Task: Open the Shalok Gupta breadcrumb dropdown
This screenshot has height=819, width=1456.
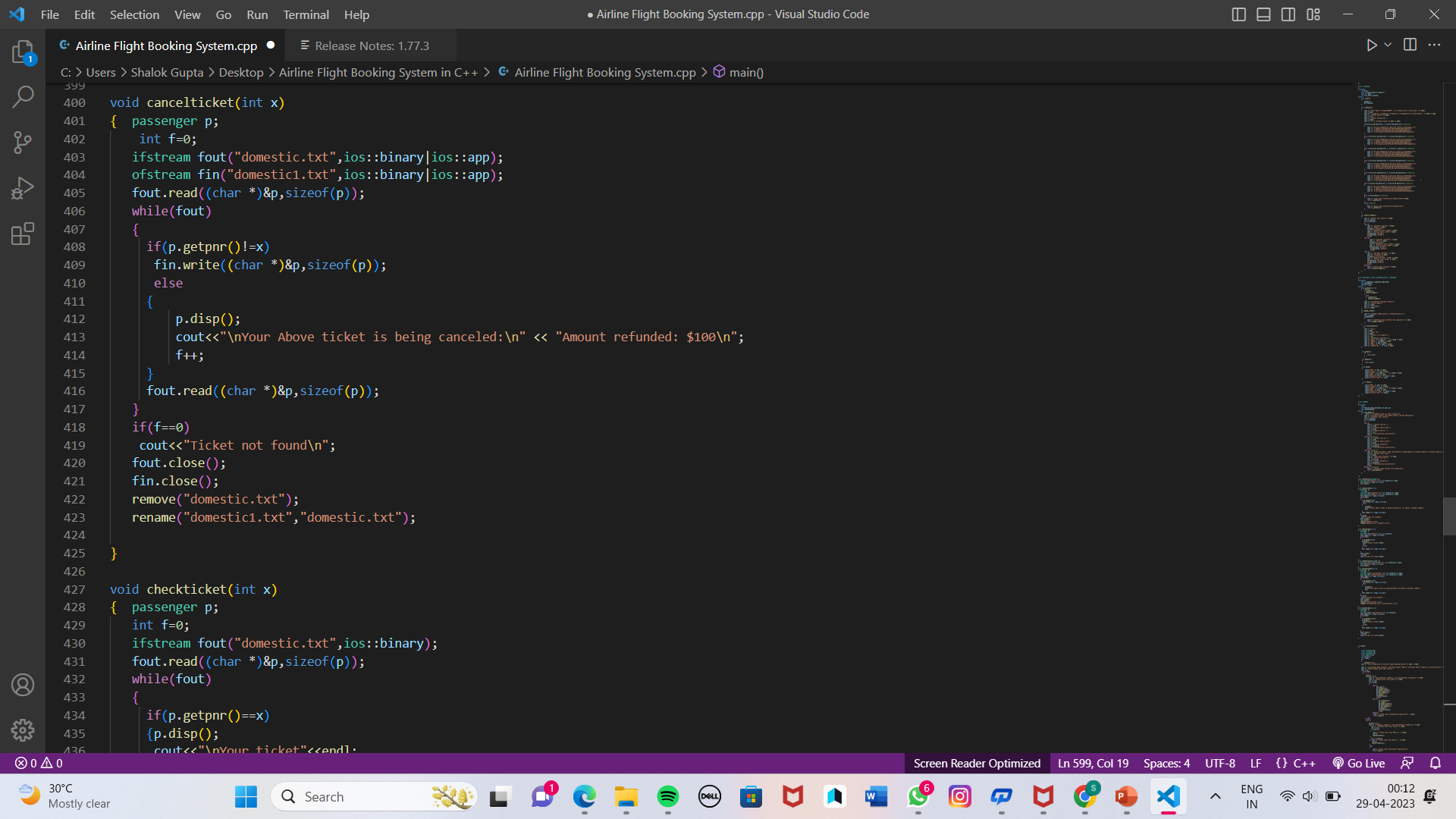Action: (x=166, y=72)
